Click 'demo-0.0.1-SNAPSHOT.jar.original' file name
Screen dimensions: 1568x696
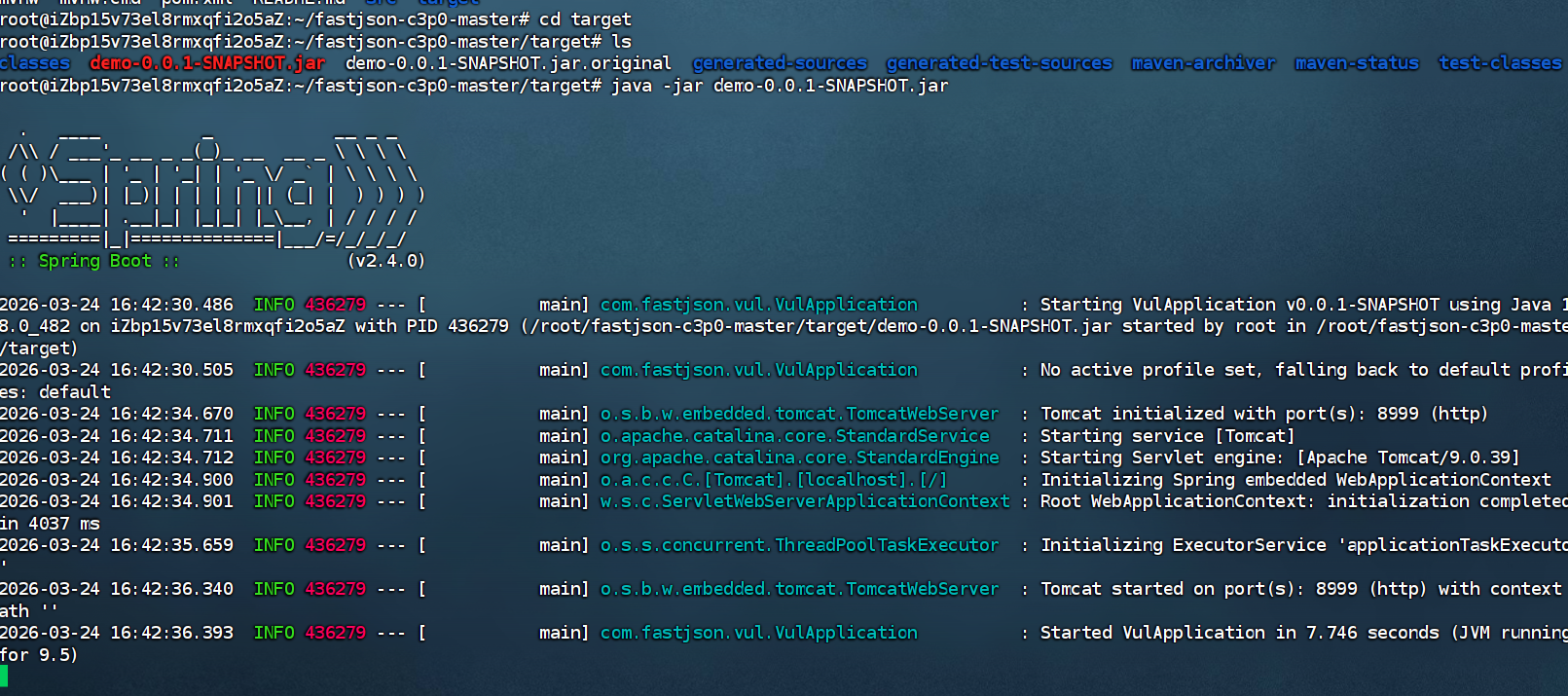pyautogui.click(x=508, y=63)
